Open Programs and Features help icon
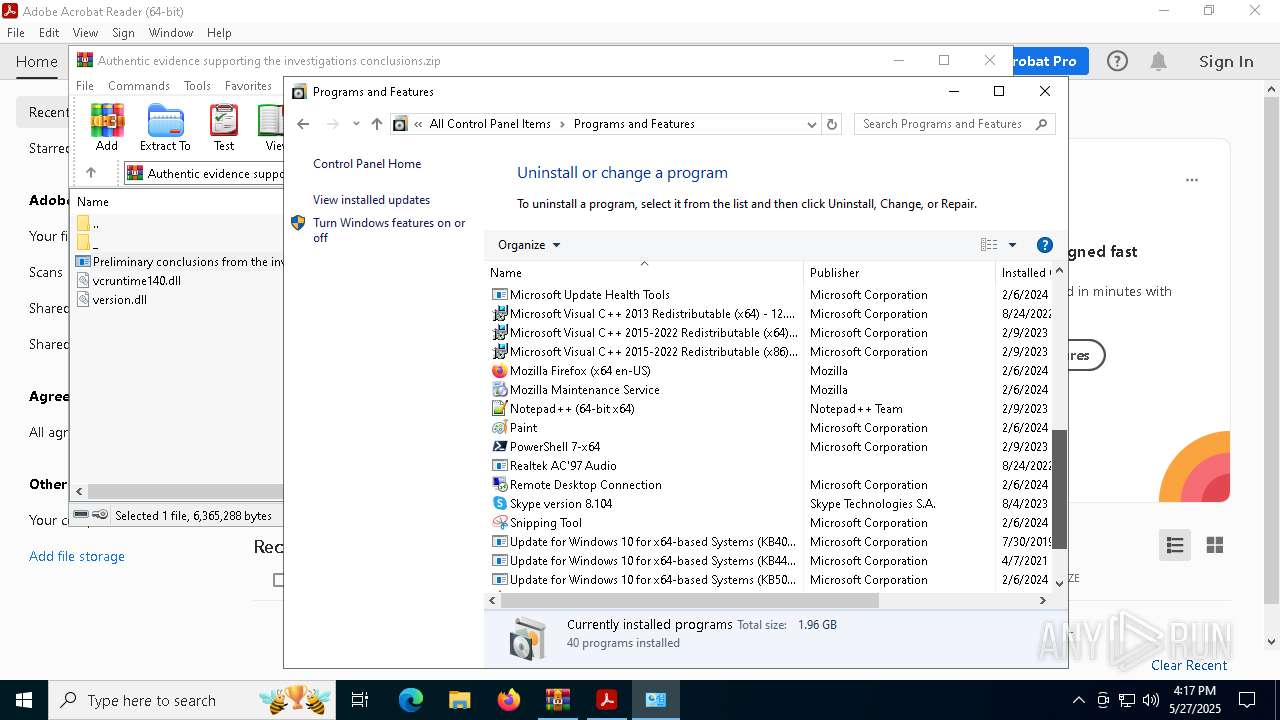The image size is (1280, 720). (x=1045, y=245)
